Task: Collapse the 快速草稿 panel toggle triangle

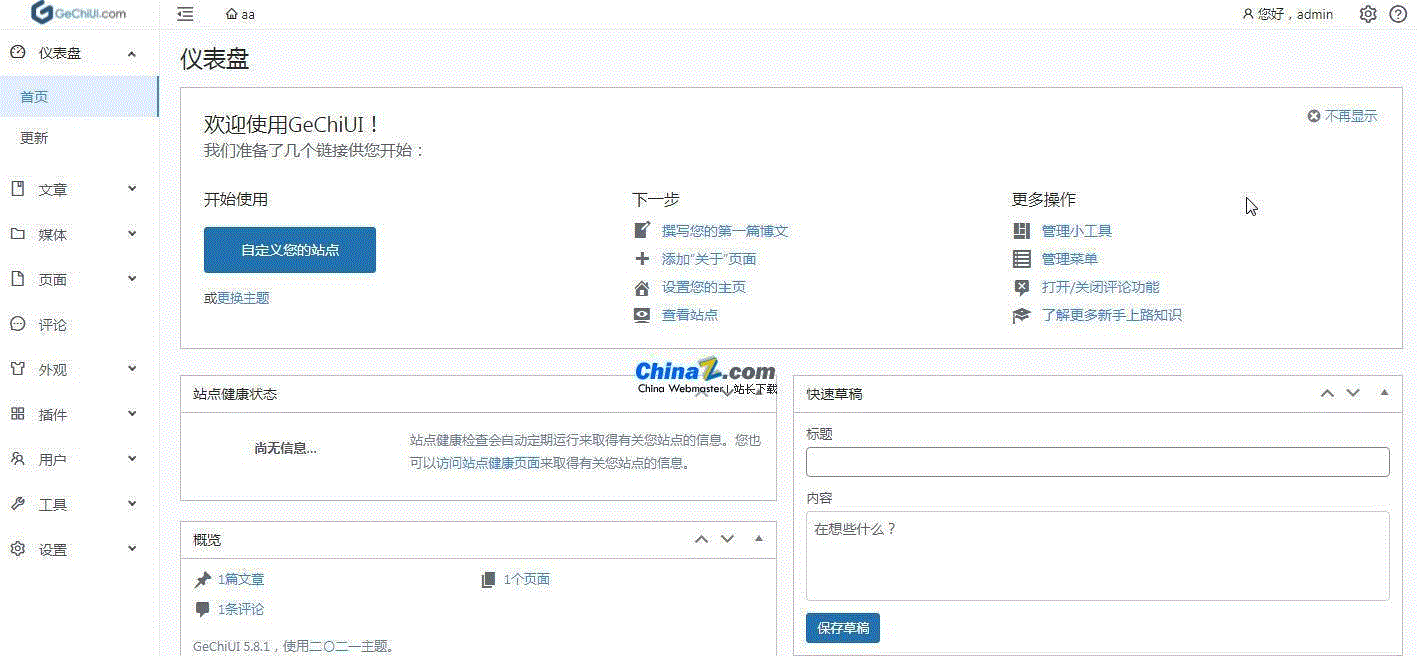Action: (x=1384, y=393)
